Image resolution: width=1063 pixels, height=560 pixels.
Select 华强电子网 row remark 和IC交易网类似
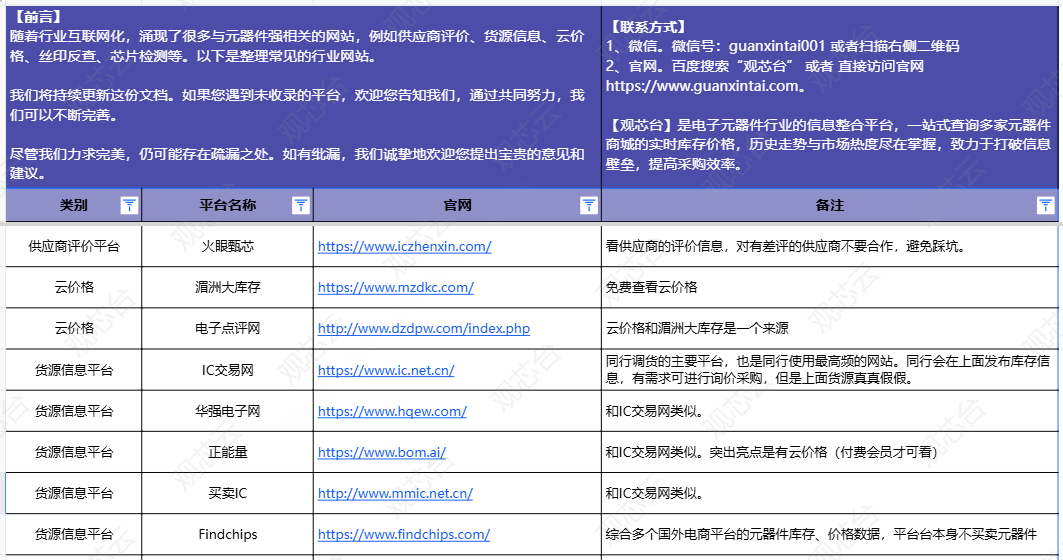[x=830, y=412]
